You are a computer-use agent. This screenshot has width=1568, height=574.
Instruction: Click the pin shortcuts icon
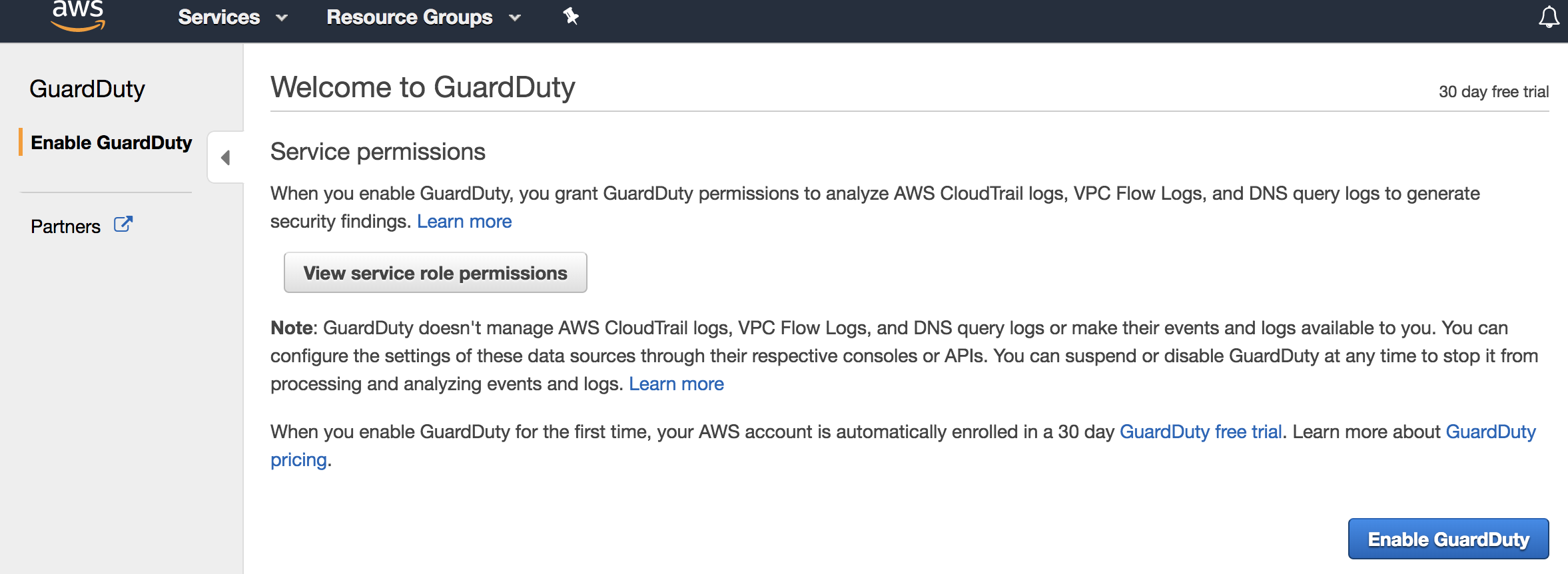[571, 17]
